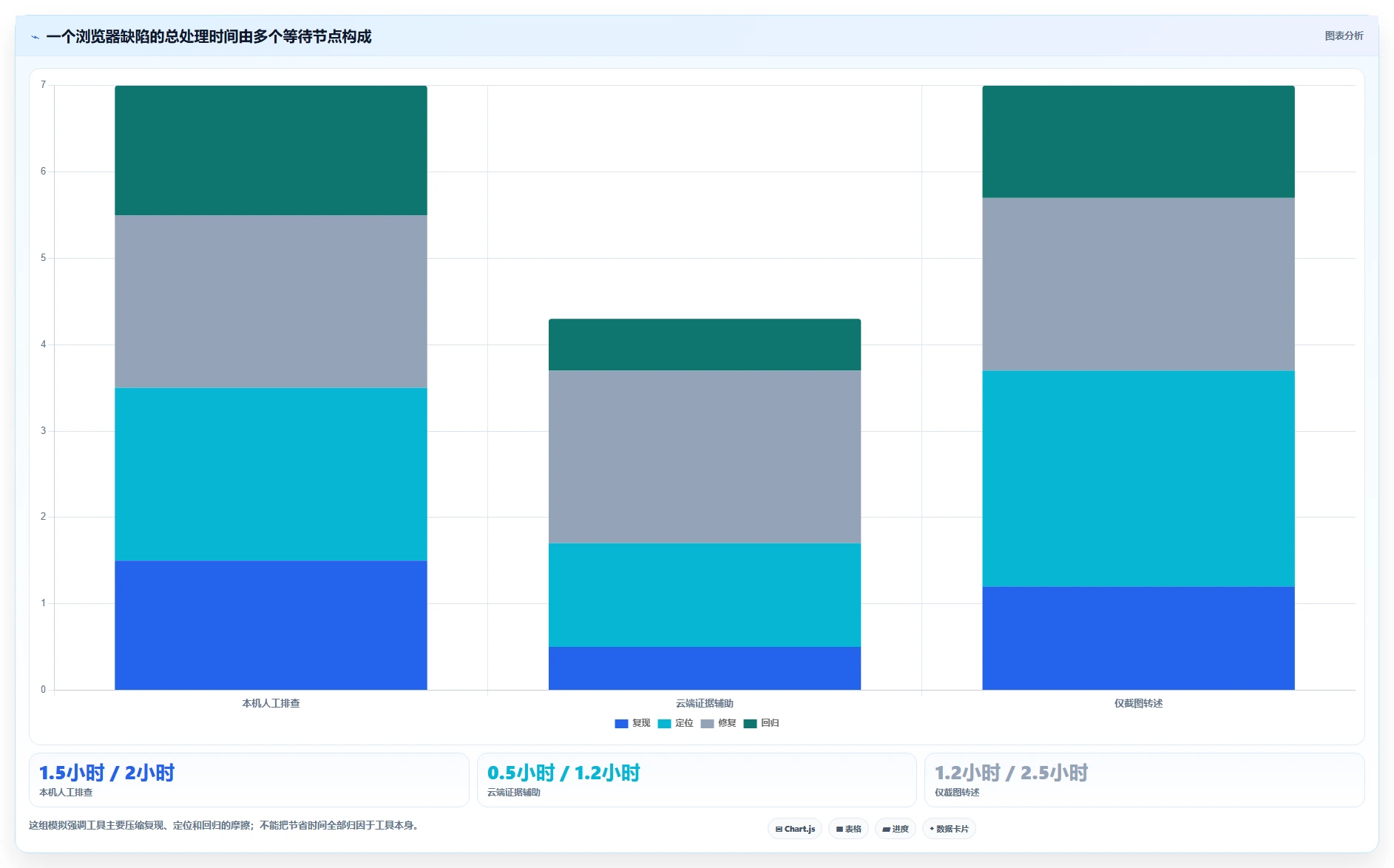This screenshot has width=1394, height=868.
Task: Select the Chart.js chip
Action: coord(795,829)
